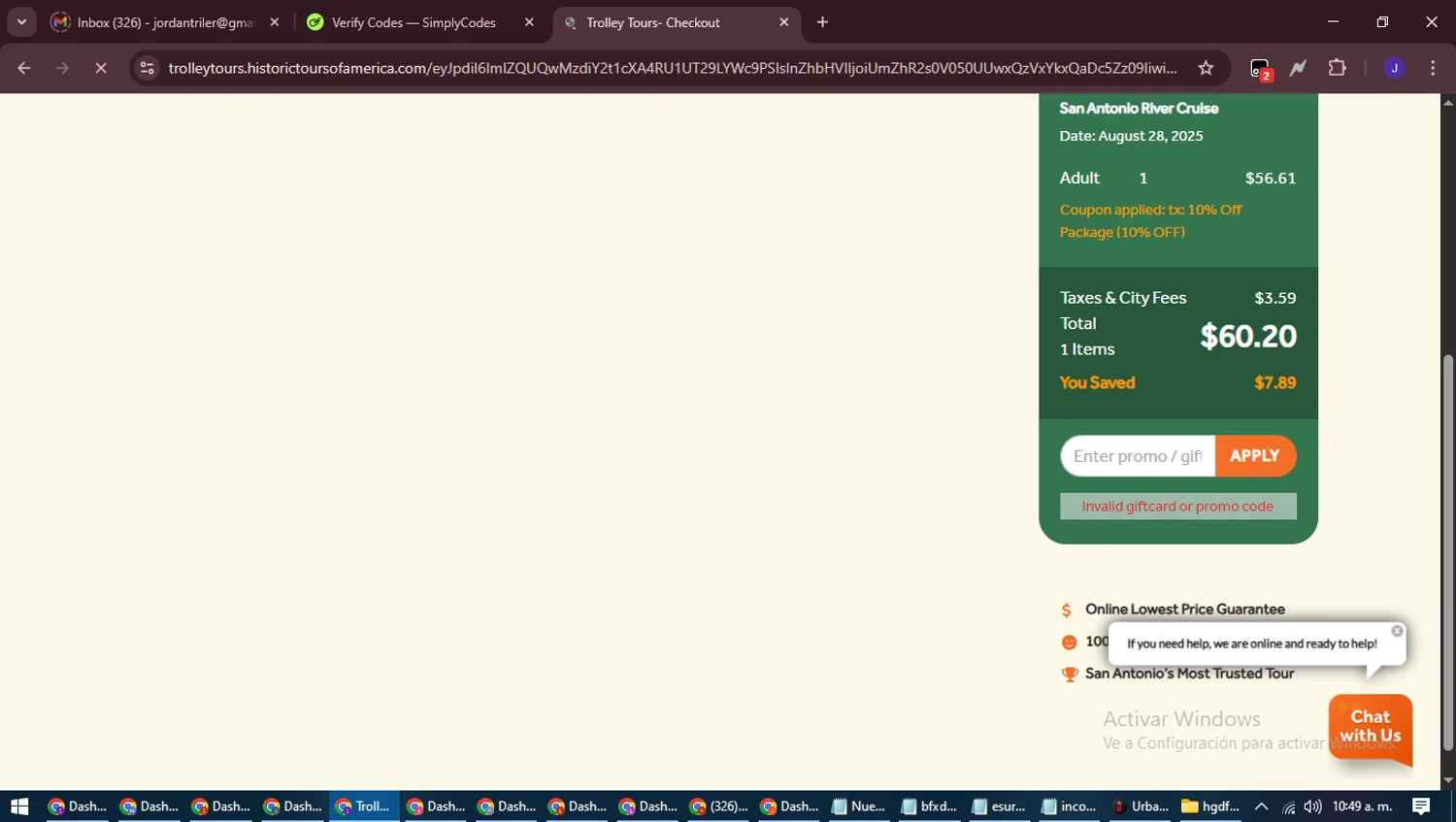Open the Windows Start menu
This screenshot has width=1456, height=822.
pyautogui.click(x=19, y=806)
